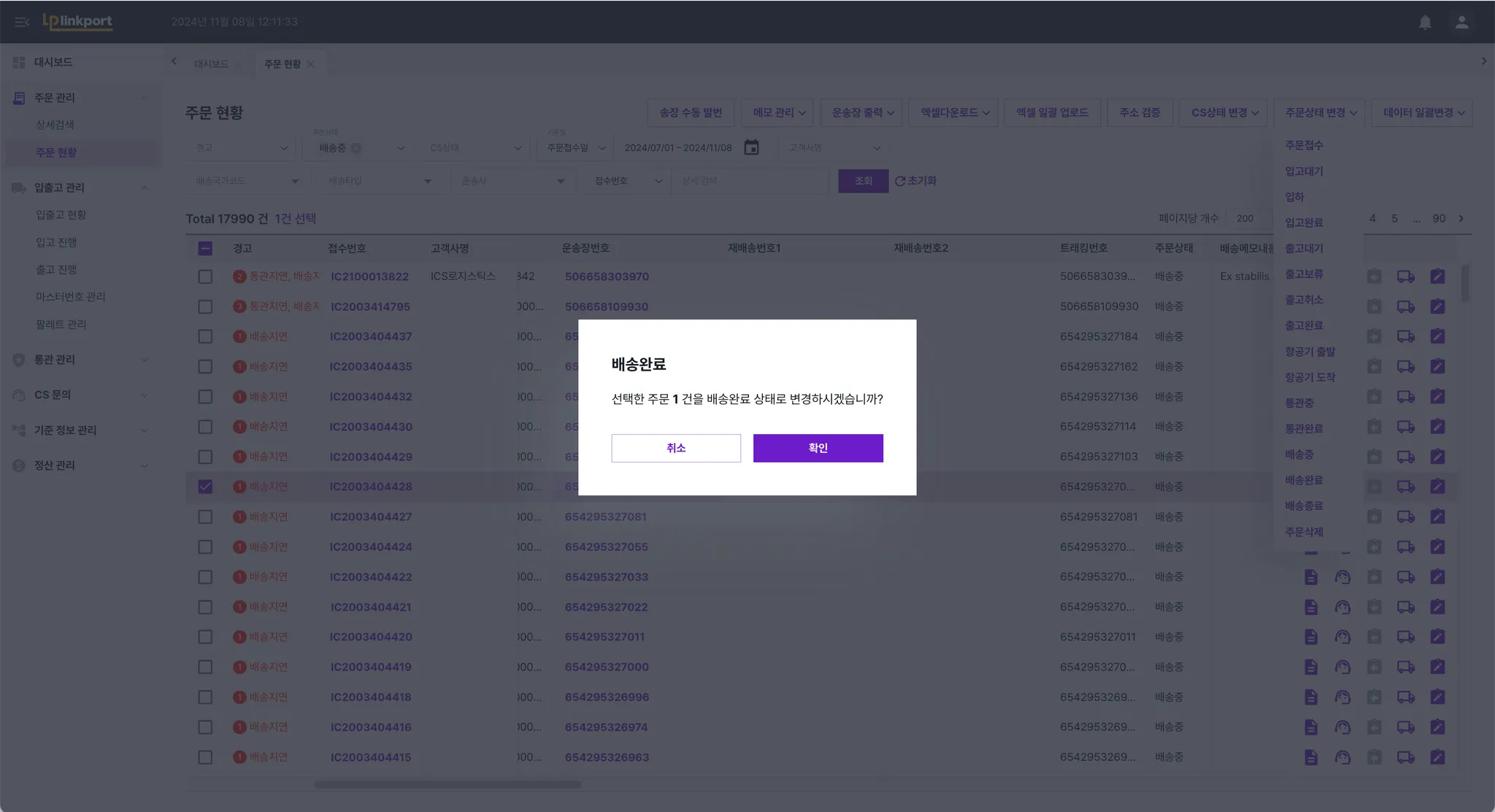
Task: Click the truck icon for IC2003404422
Action: [1405, 577]
